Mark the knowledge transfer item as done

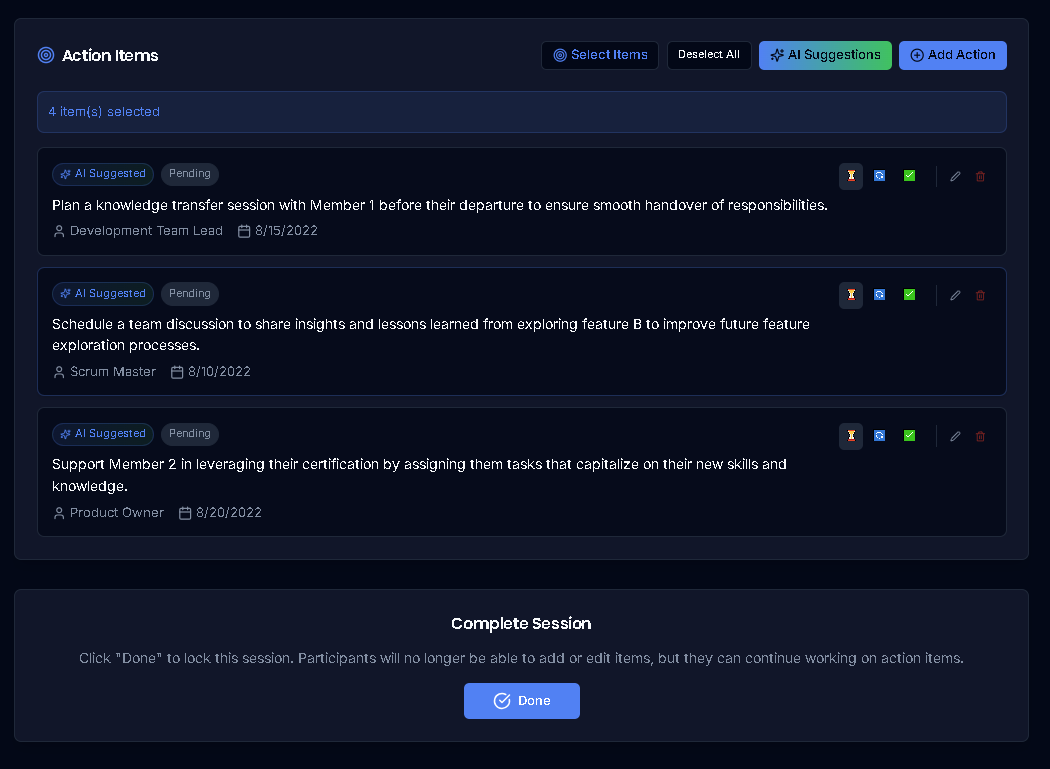tap(909, 176)
